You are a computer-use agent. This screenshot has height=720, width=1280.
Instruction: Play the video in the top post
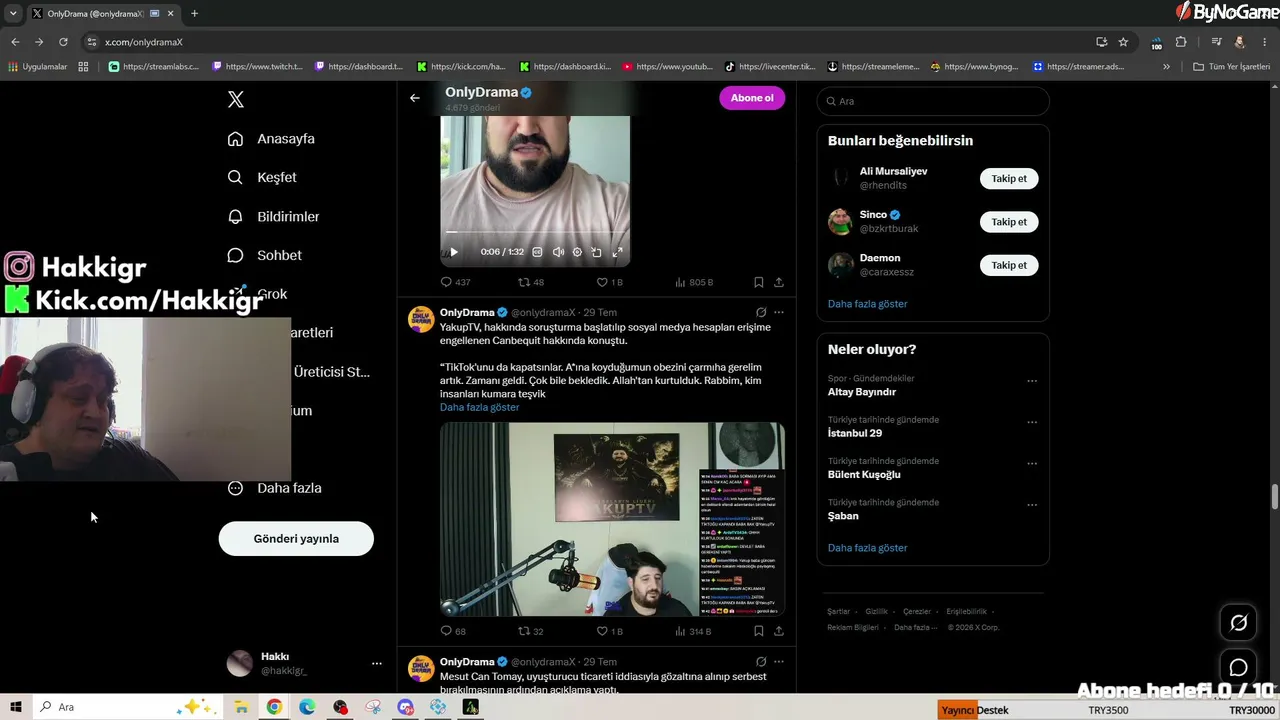(x=454, y=252)
